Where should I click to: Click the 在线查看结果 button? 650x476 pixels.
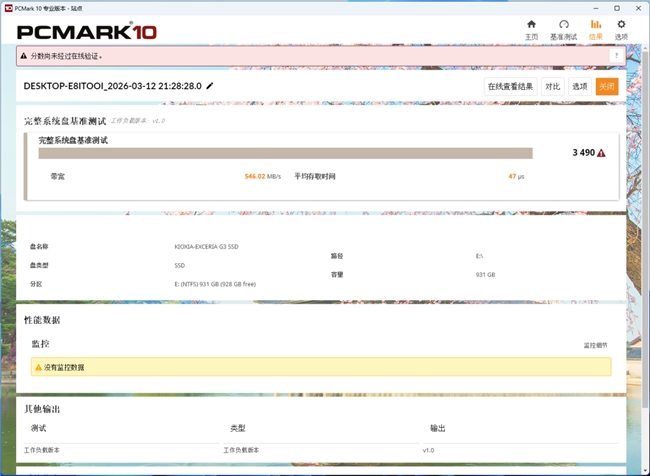[510, 86]
